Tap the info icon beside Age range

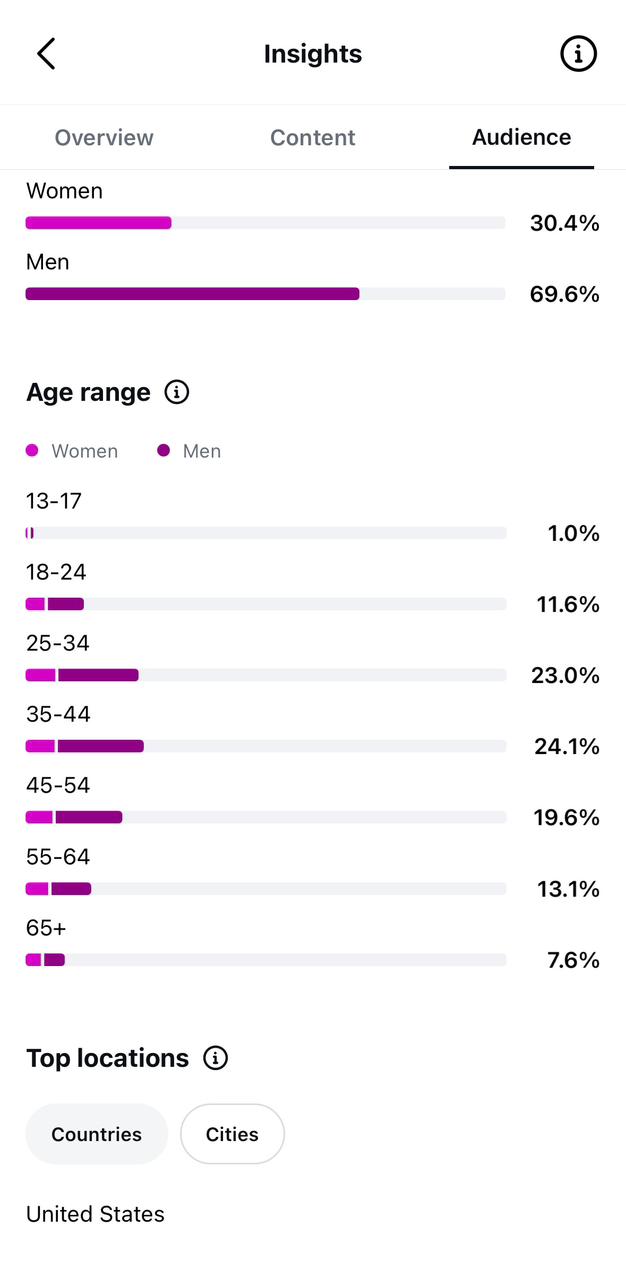177,392
